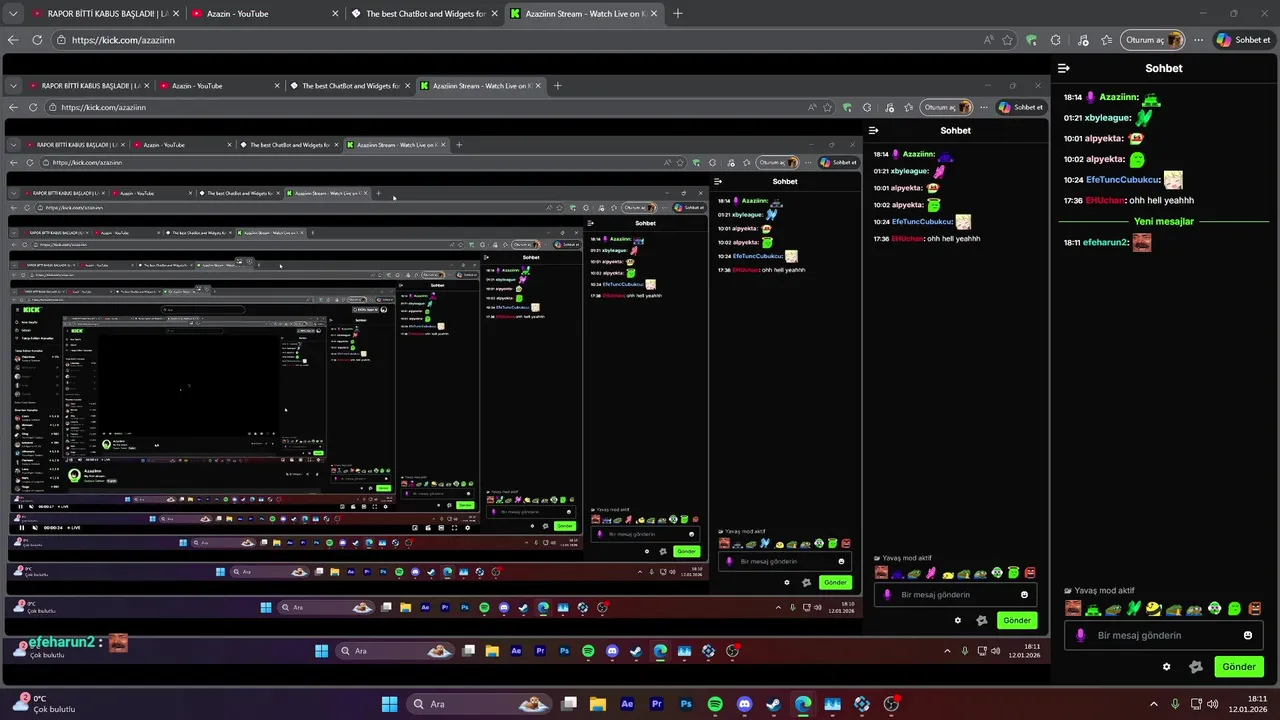Insert the angry orange face quick emote
The width and height of the screenshot is (1280, 720).
(x=1255, y=608)
